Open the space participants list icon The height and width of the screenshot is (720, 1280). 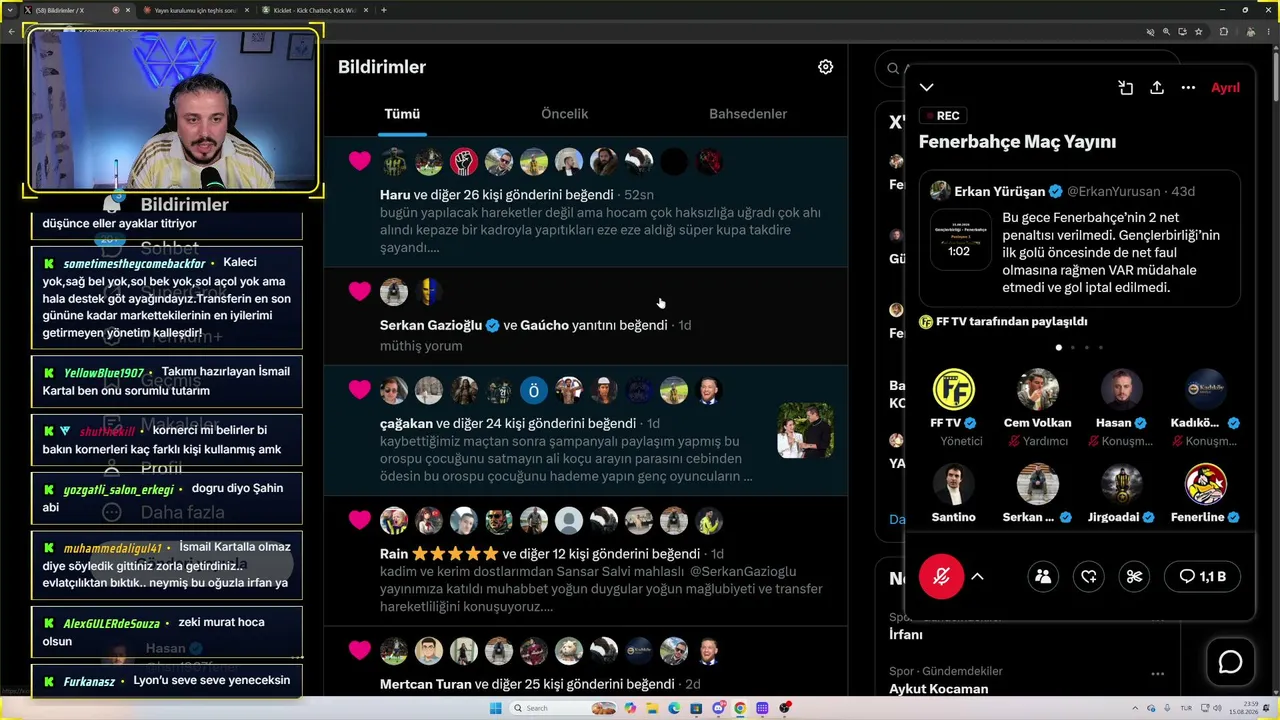[x=1043, y=576]
